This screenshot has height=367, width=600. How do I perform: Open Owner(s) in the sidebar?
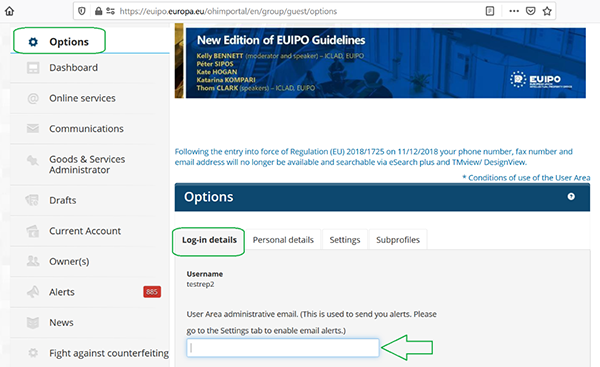coord(69,261)
